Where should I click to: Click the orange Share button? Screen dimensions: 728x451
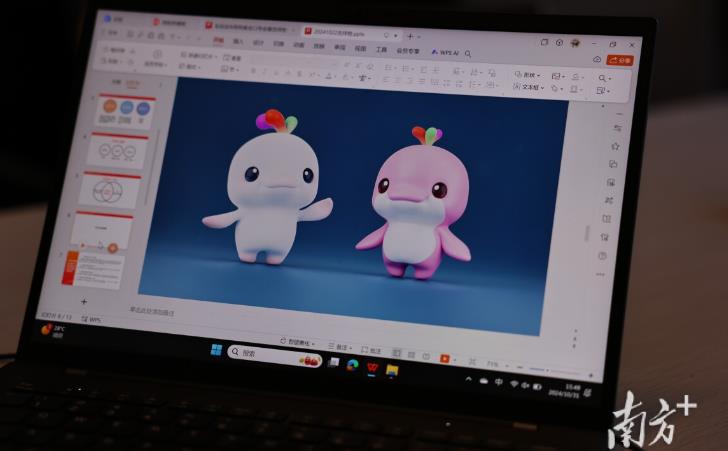620,60
